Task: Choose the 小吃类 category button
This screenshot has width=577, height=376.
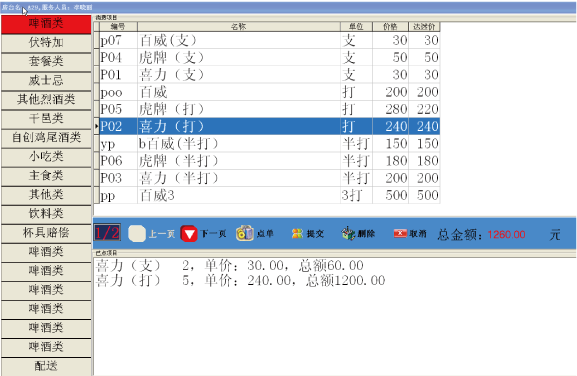Action: click(x=46, y=157)
